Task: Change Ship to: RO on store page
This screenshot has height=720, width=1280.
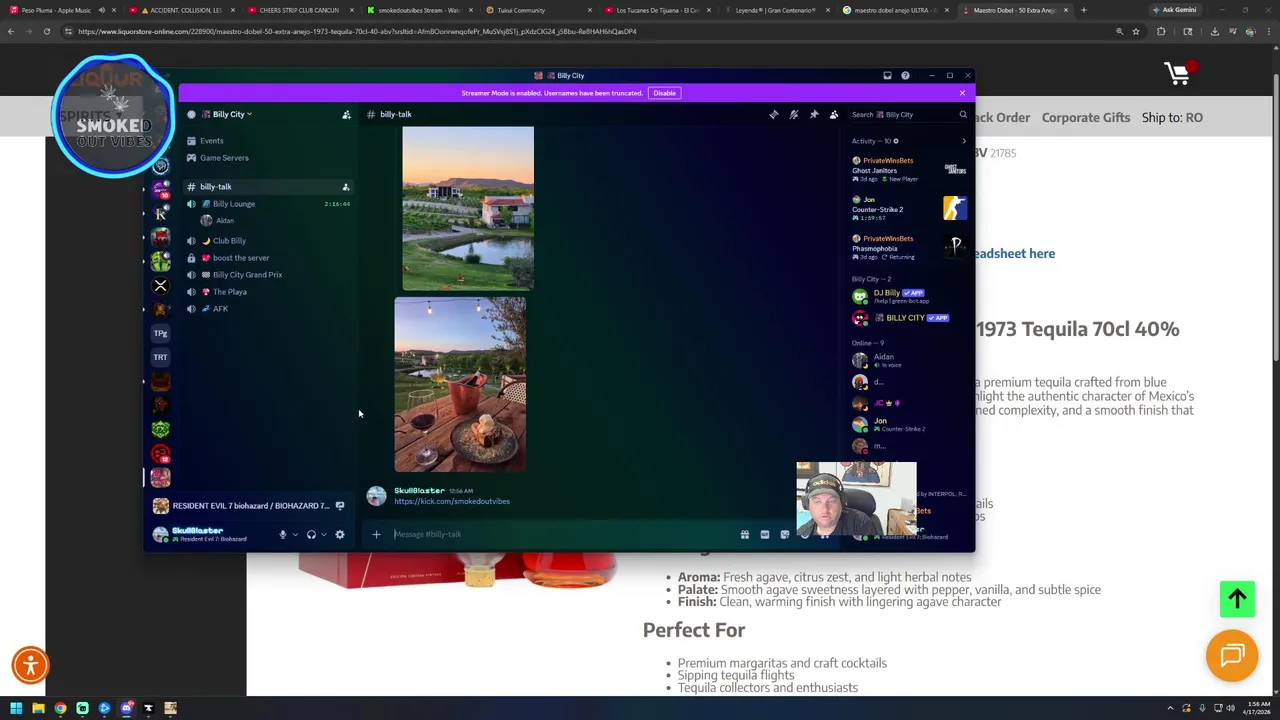Action: tap(1172, 118)
